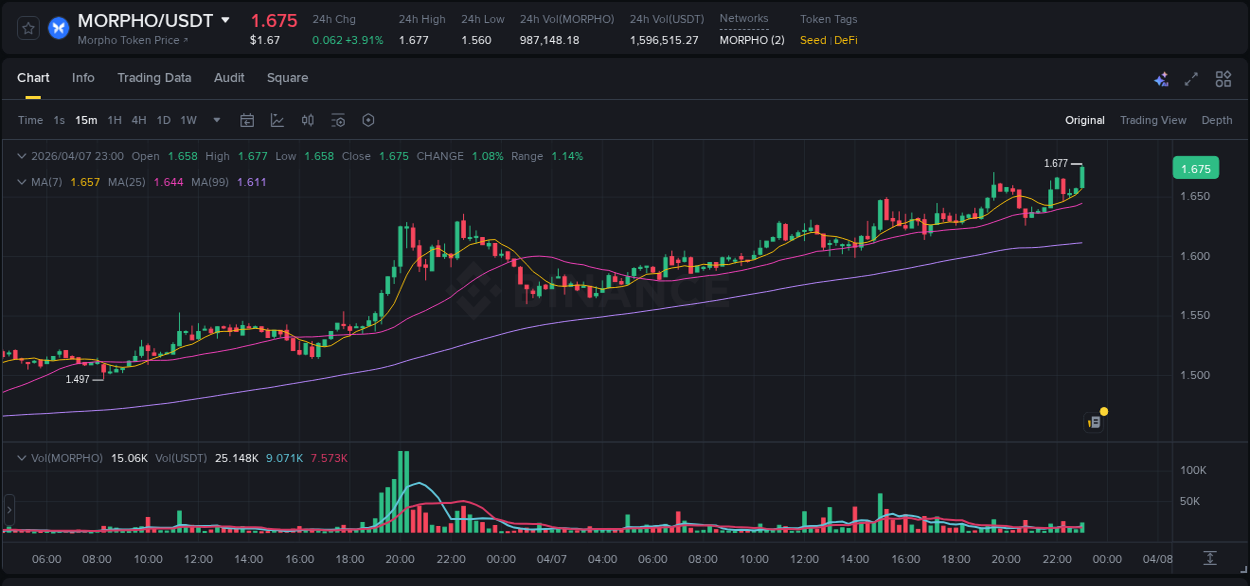Collapse the Vol(MORPHO) indicator chevron

[22, 457]
